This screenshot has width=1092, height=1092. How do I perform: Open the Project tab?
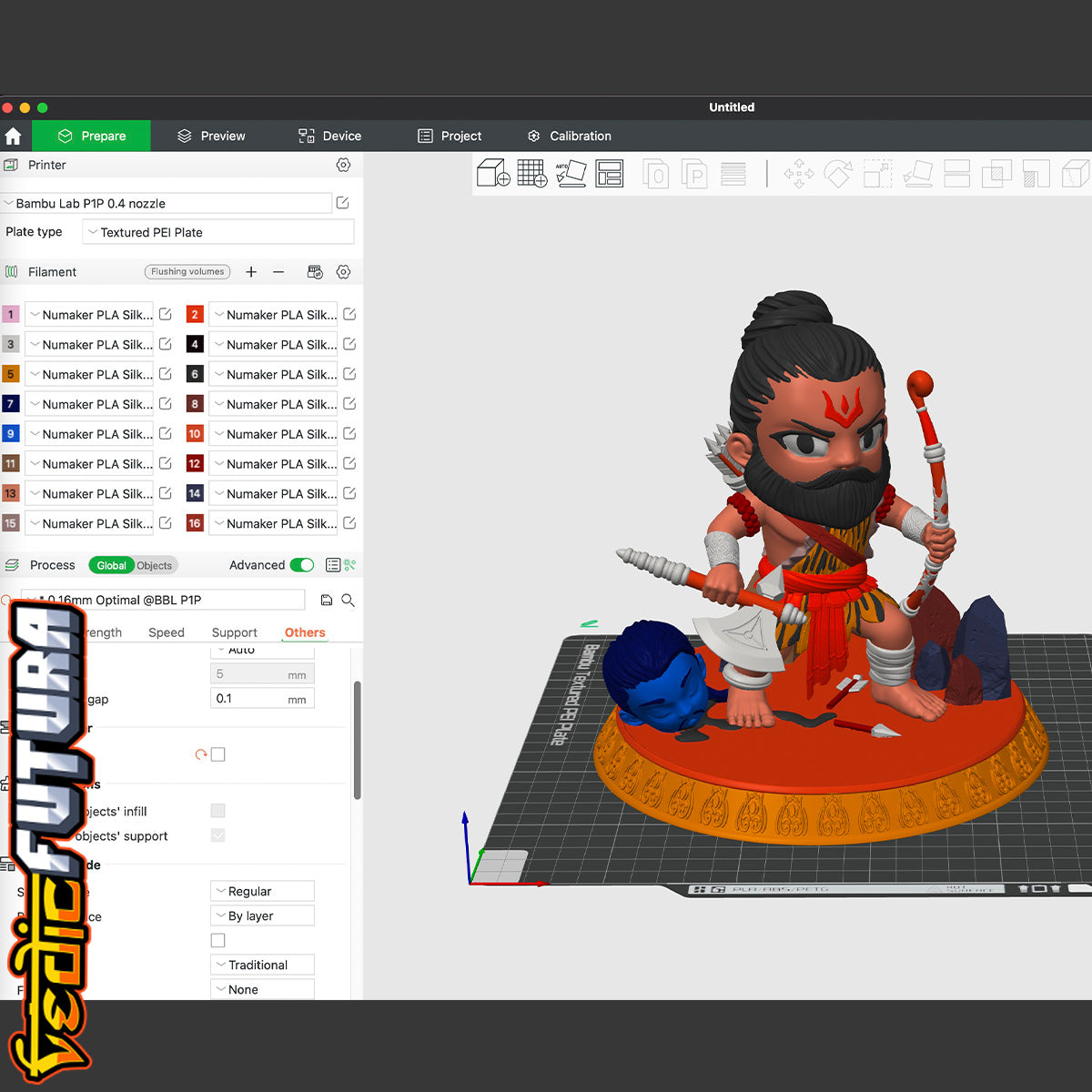point(450,136)
